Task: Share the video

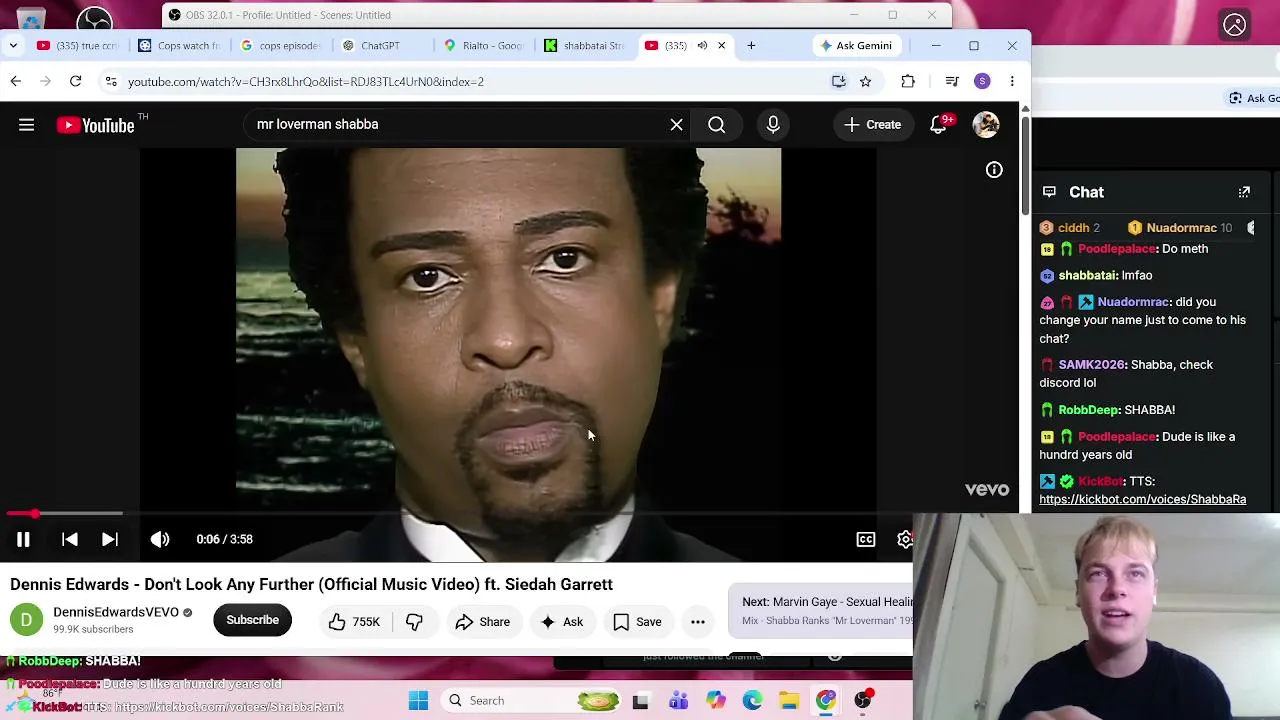Action: [x=482, y=622]
